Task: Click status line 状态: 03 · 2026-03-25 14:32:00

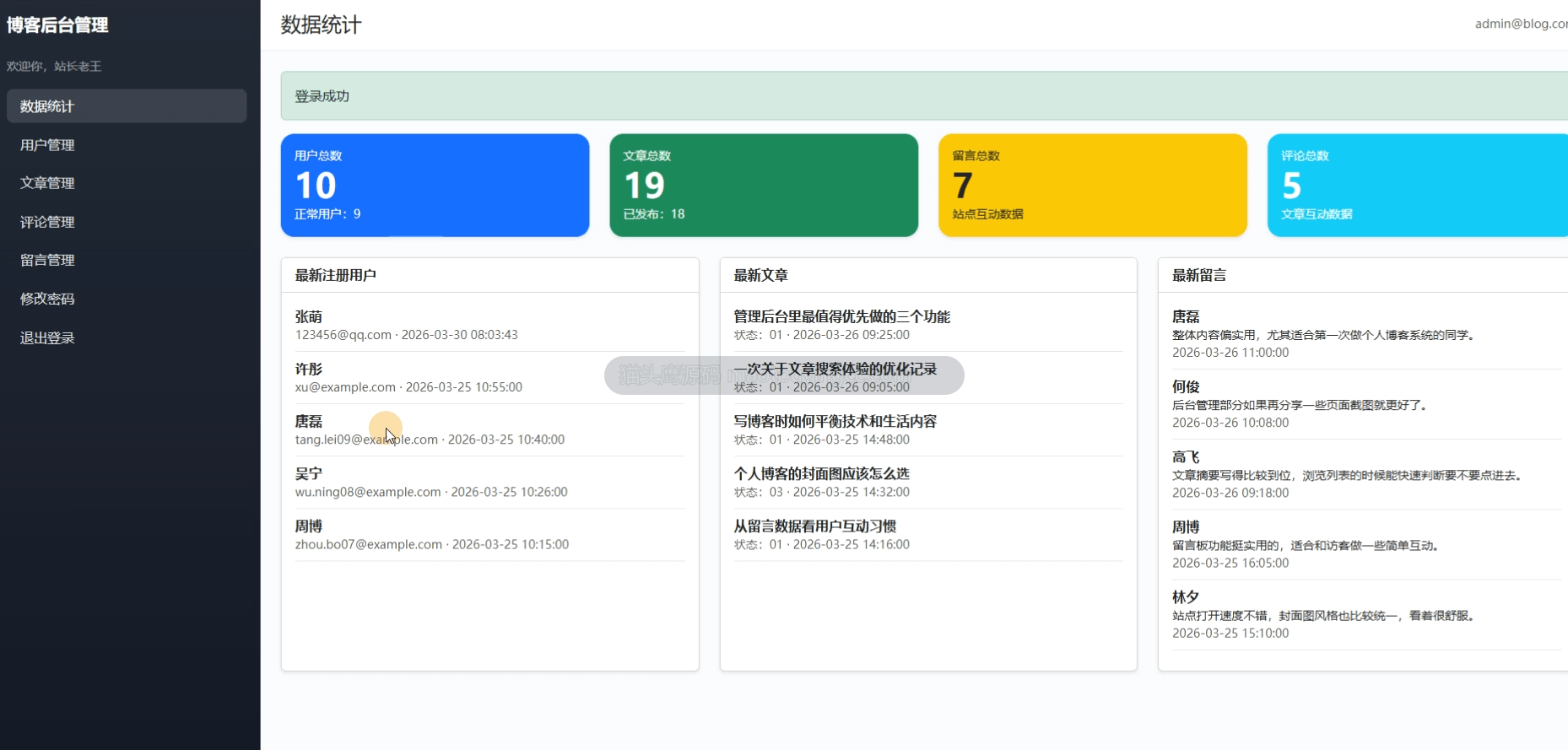Action: click(x=821, y=492)
